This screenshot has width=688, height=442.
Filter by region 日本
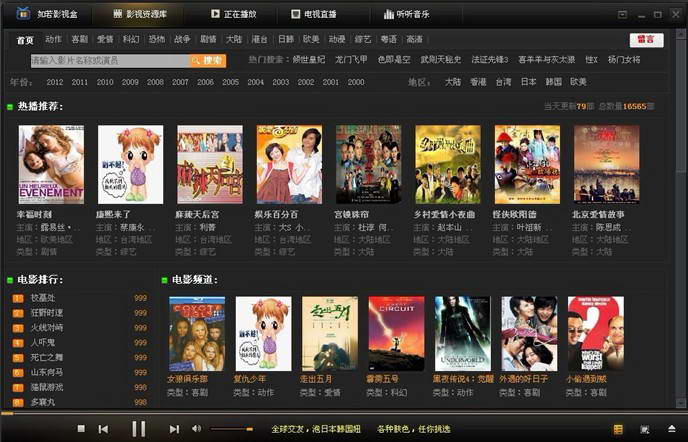point(528,82)
